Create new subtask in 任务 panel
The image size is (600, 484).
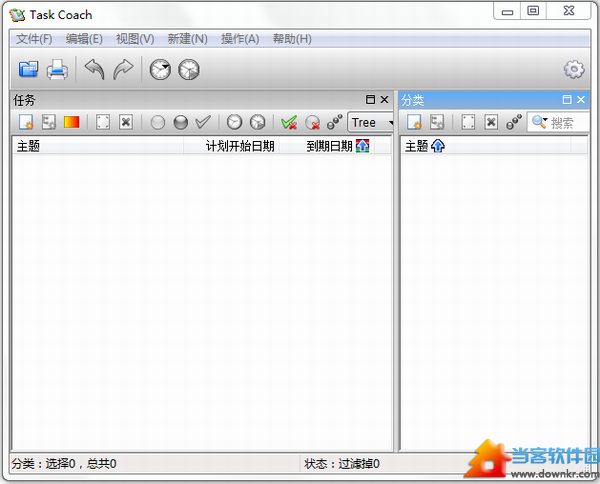pyautogui.click(x=49, y=122)
